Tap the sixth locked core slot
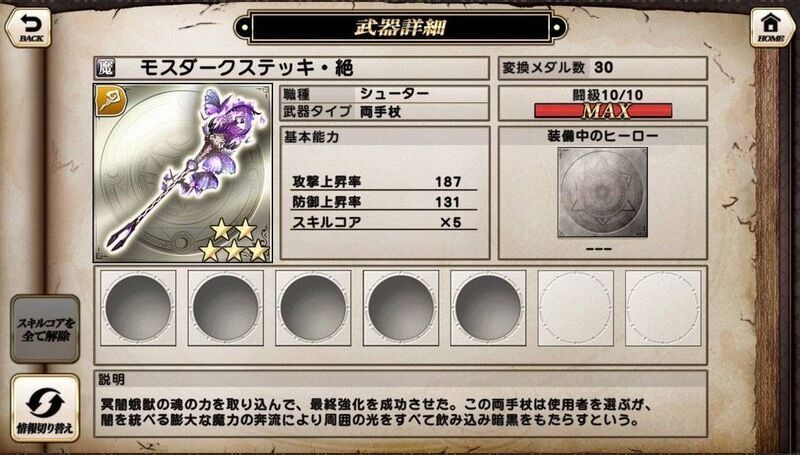The height and width of the screenshot is (455, 800). (576, 308)
